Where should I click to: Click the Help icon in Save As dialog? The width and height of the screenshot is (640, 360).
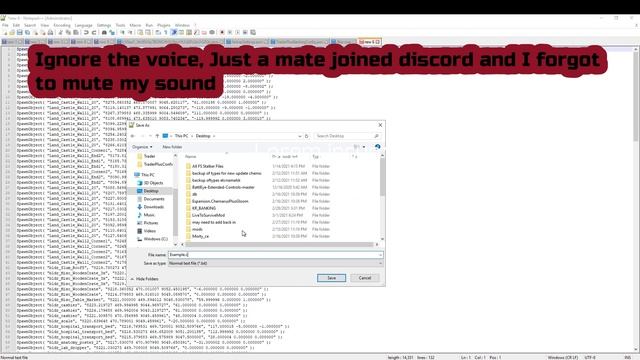tap(378, 147)
